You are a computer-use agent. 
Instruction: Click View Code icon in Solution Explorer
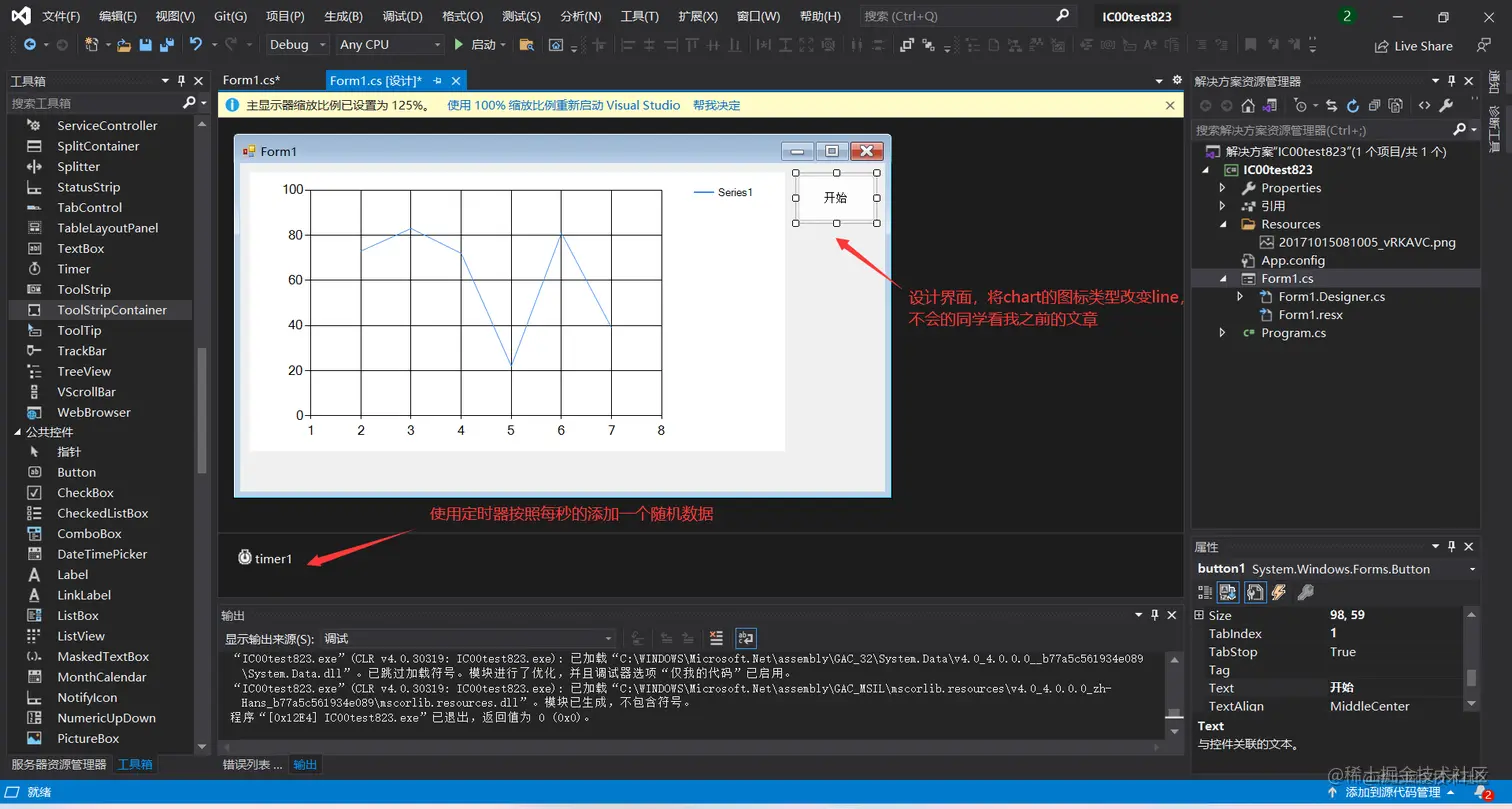(1424, 105)
